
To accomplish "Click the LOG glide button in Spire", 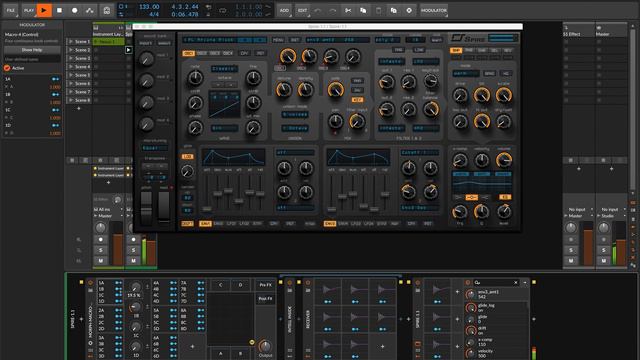I will 188,157.
